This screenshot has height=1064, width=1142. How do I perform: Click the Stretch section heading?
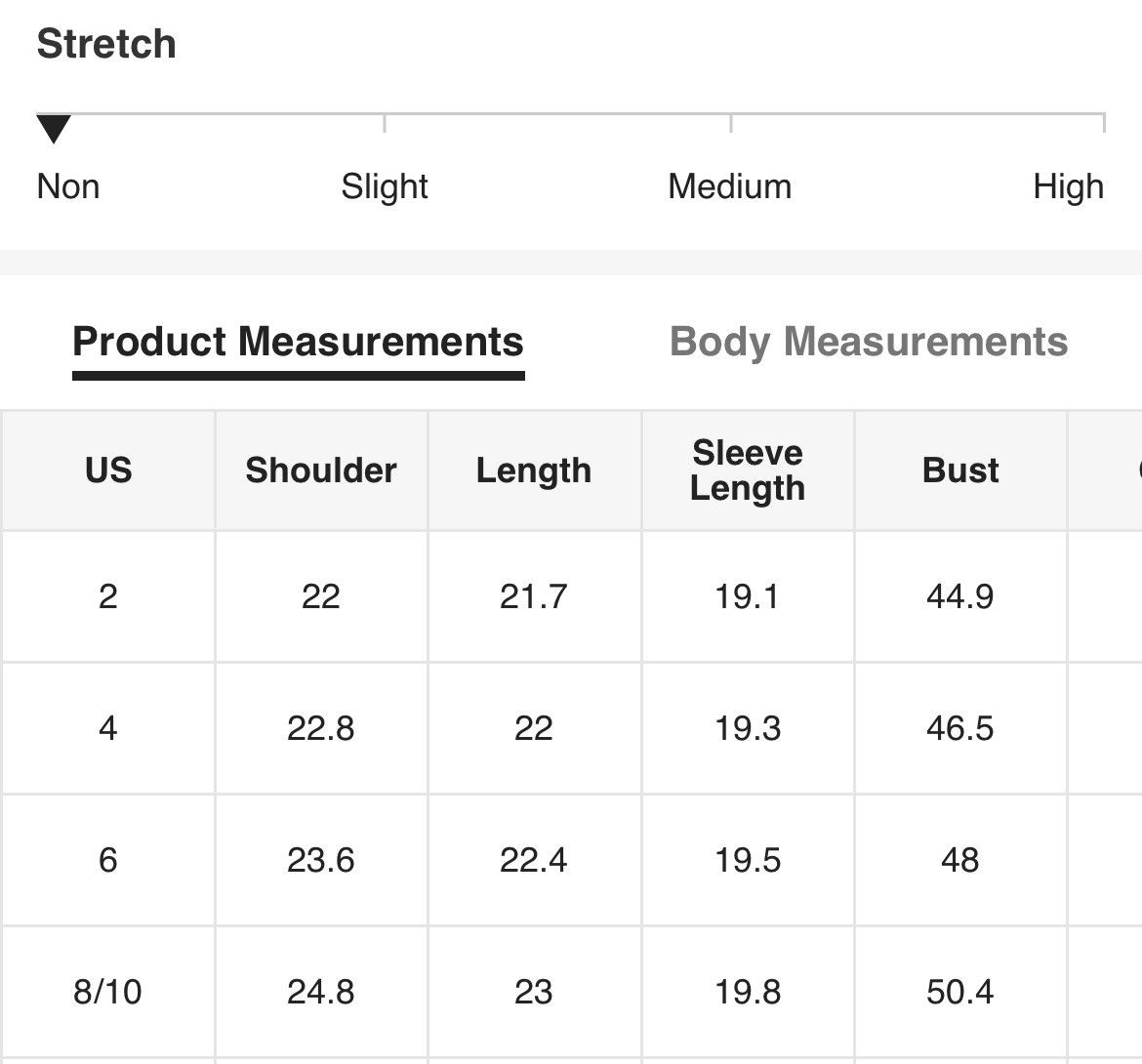(x=106, y=44)
